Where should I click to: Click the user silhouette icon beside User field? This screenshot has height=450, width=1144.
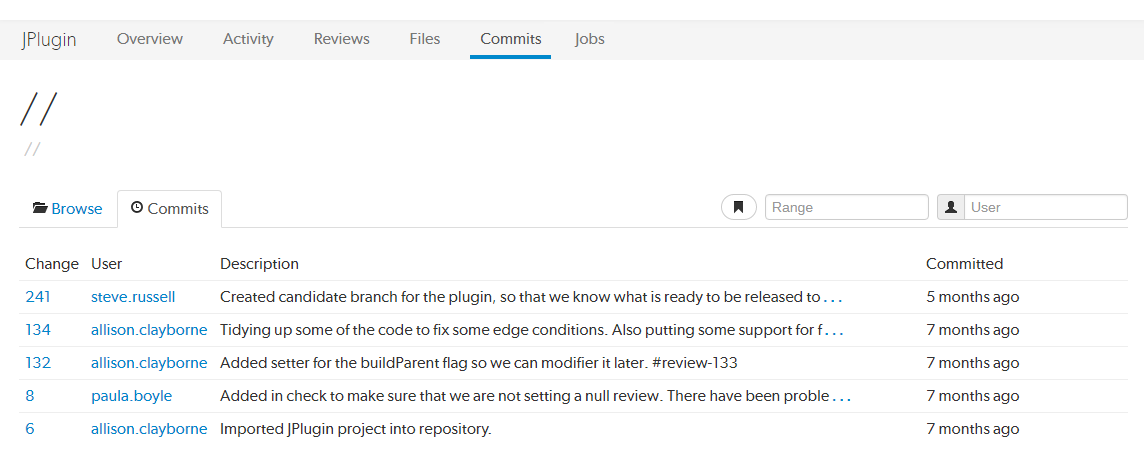pyautogui.click(x=951, y=207)
